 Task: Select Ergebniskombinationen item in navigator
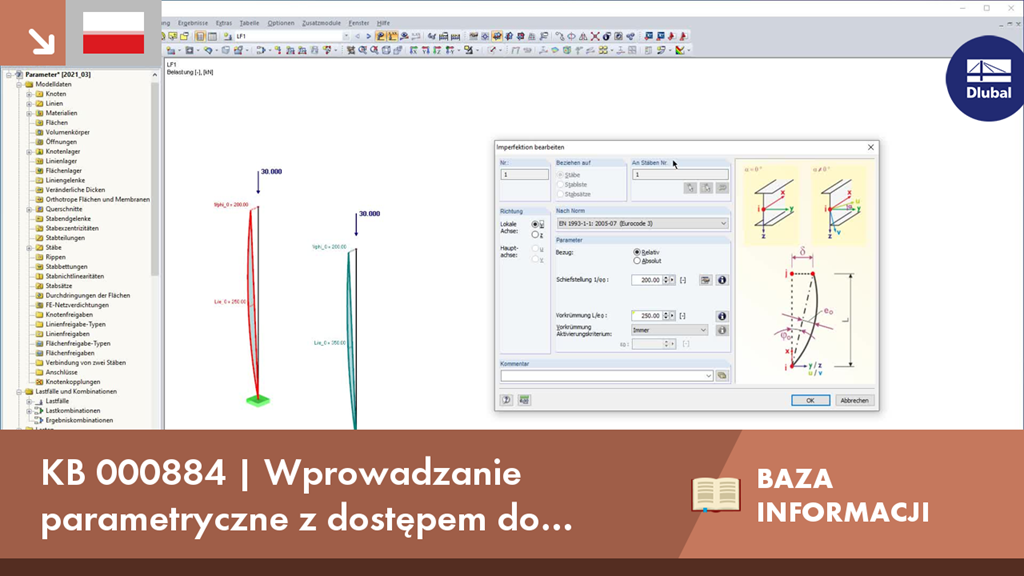(x=79, y=421)
